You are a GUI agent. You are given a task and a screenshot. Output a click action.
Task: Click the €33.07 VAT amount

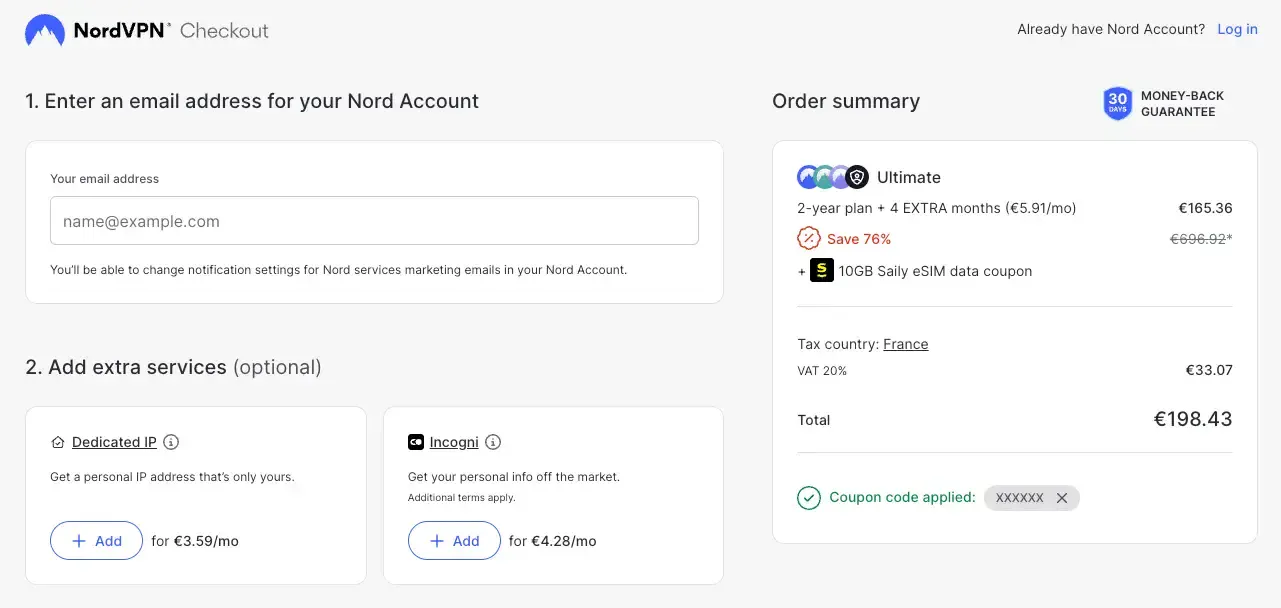click(1209, 370)
